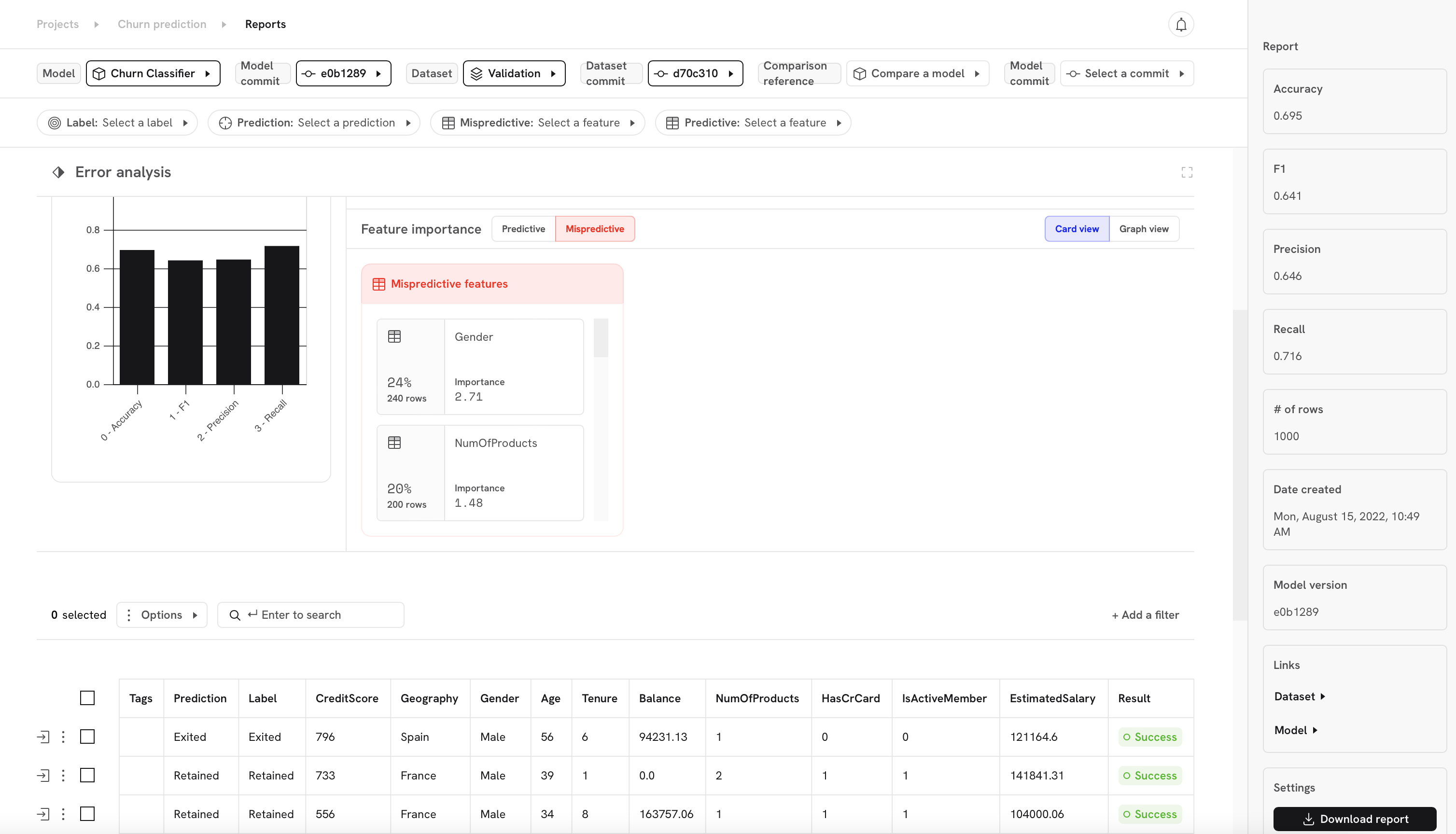
Task: Switch to Graph view
Action: [x=1143, y=229]
